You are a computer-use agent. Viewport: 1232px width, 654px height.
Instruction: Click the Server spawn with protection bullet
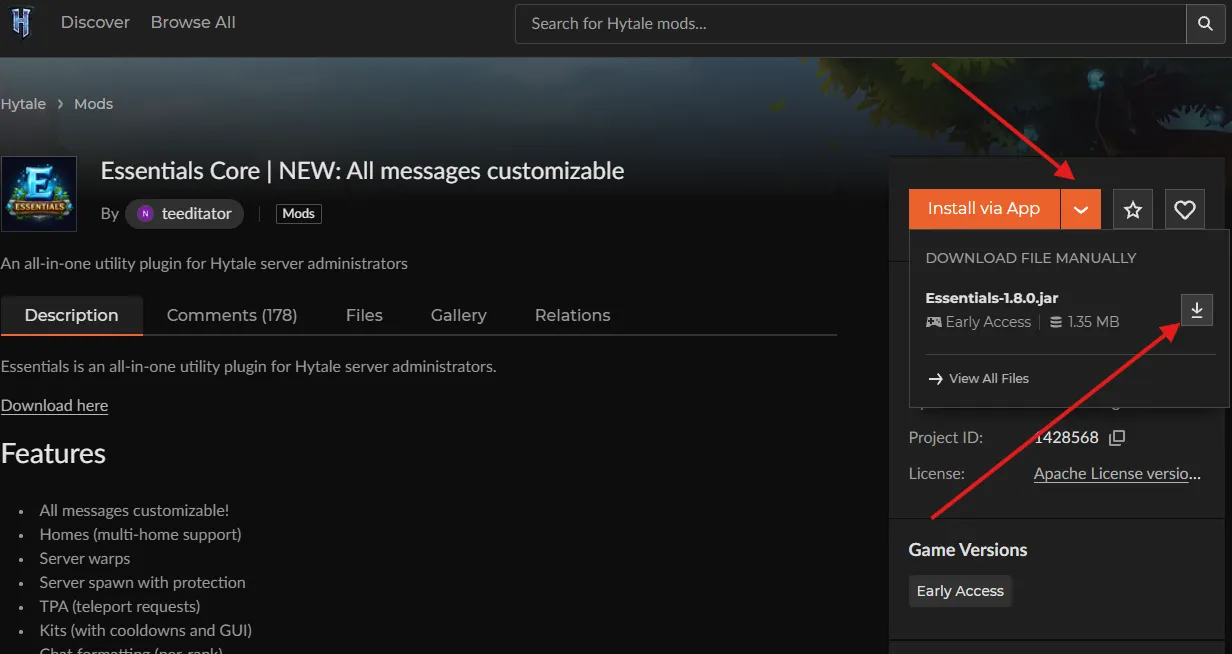tap(142, 583)
